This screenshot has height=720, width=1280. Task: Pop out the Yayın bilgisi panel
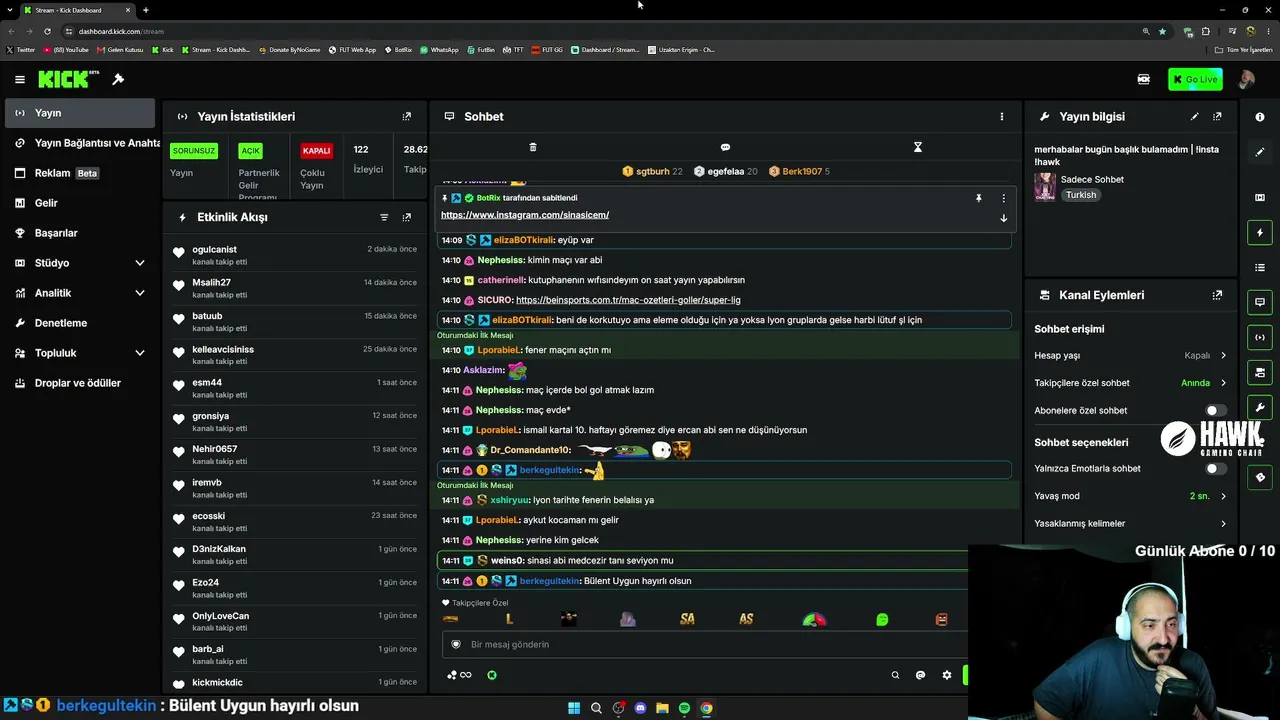tap(1217, 117)
